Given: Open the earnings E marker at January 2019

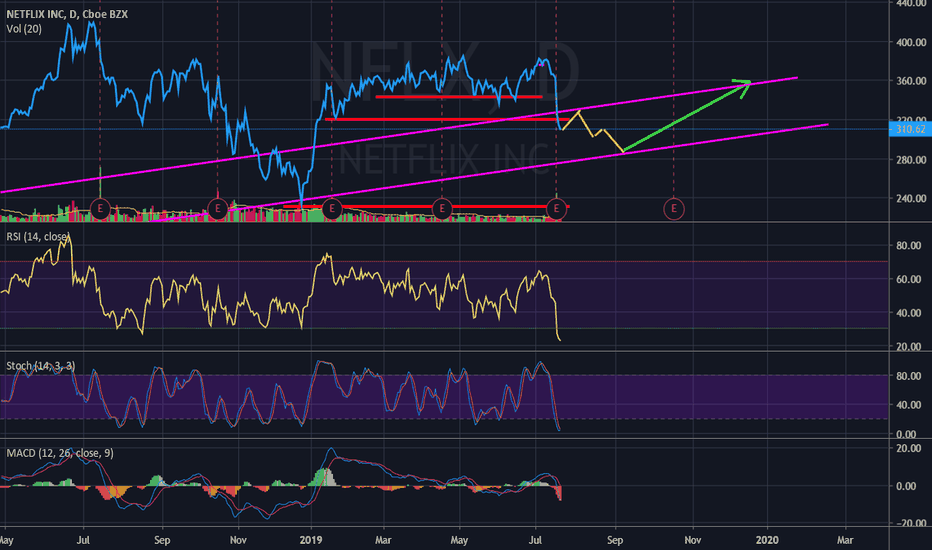Looking at the screenshot, I should [332, 209].
